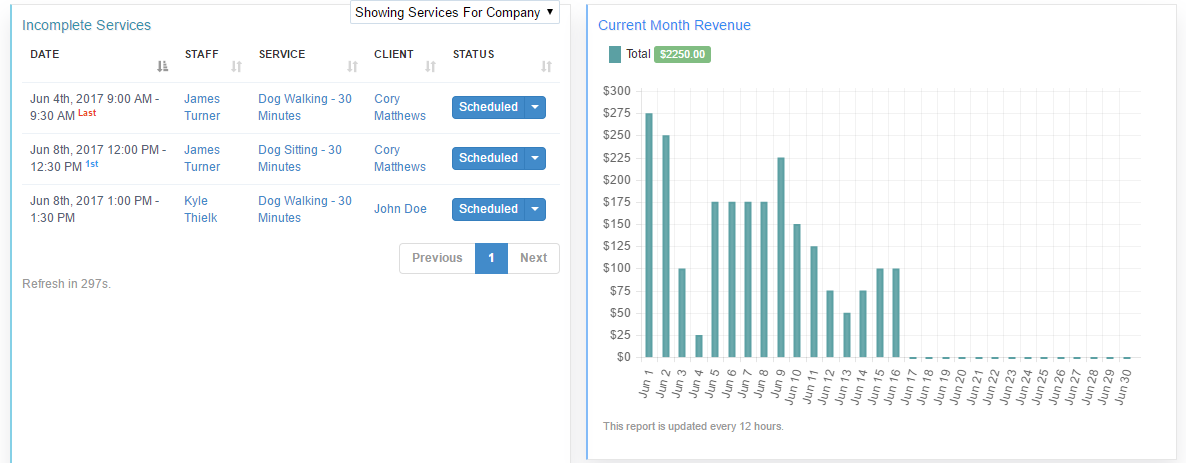The width and height of the screenshot is (1186, 463).
Task: Click the Jun 1 revenue bar
Action: coord(649,235)
